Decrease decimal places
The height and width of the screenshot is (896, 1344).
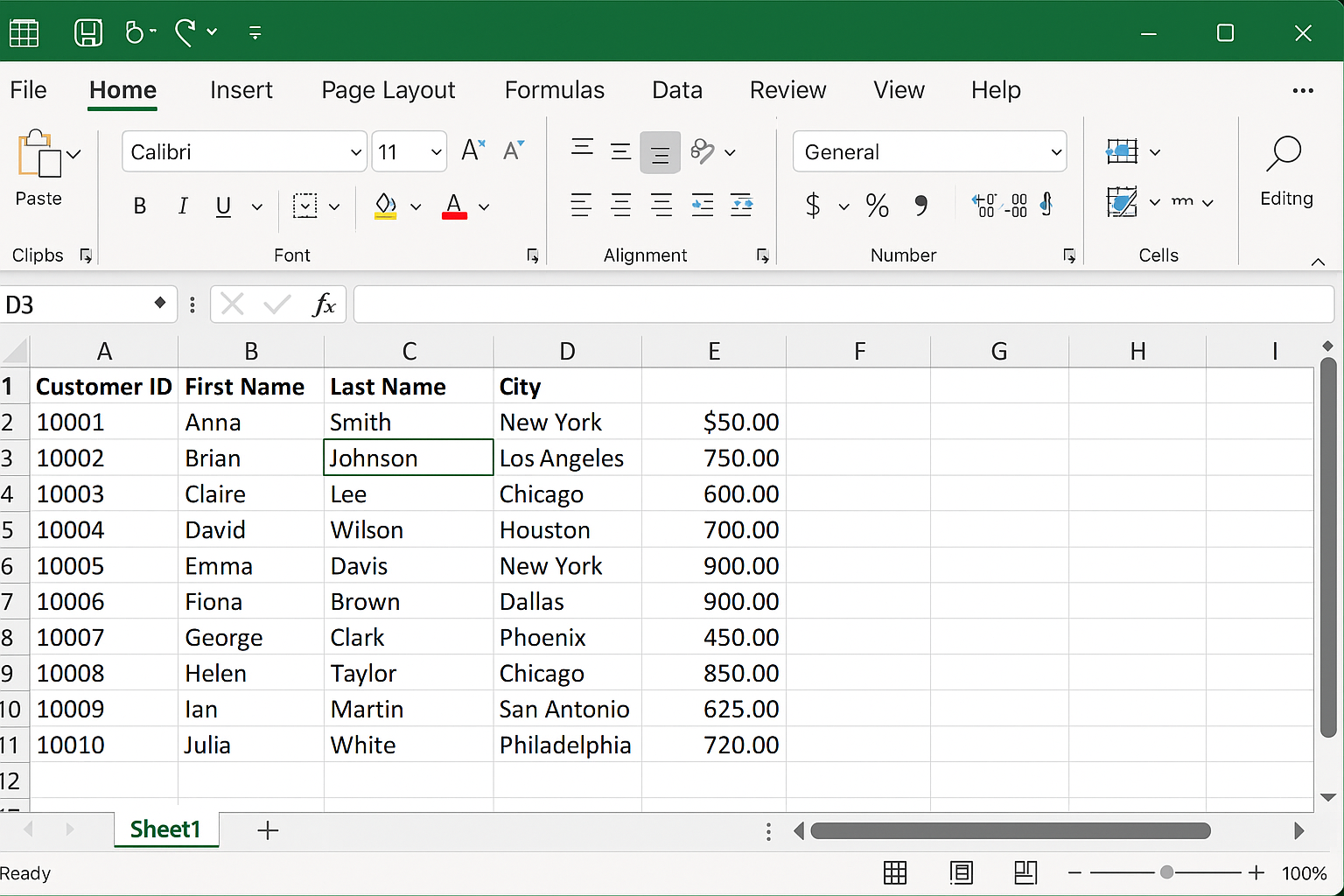tap(1017, 205)
